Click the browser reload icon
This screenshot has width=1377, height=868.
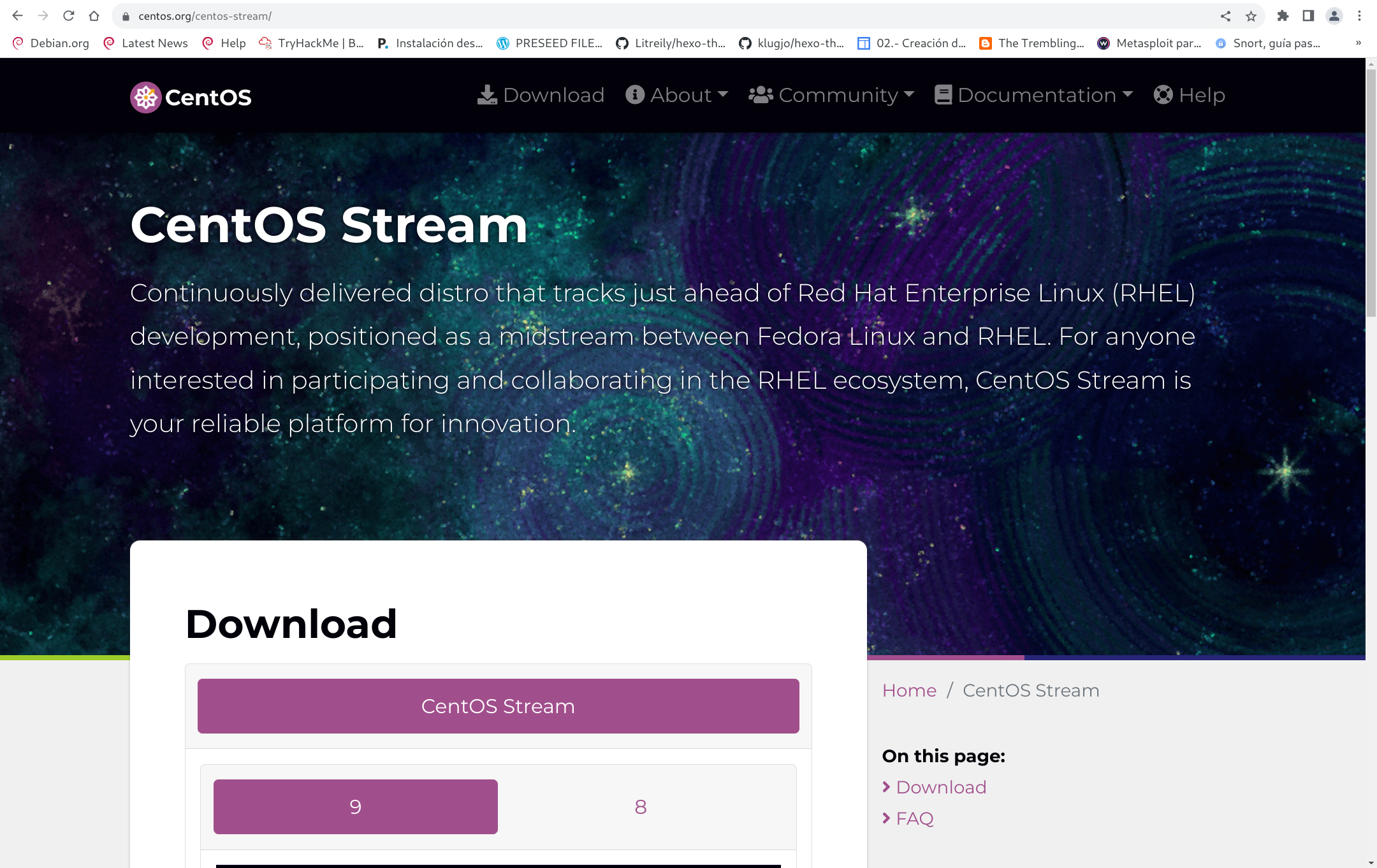click(69, 16)
